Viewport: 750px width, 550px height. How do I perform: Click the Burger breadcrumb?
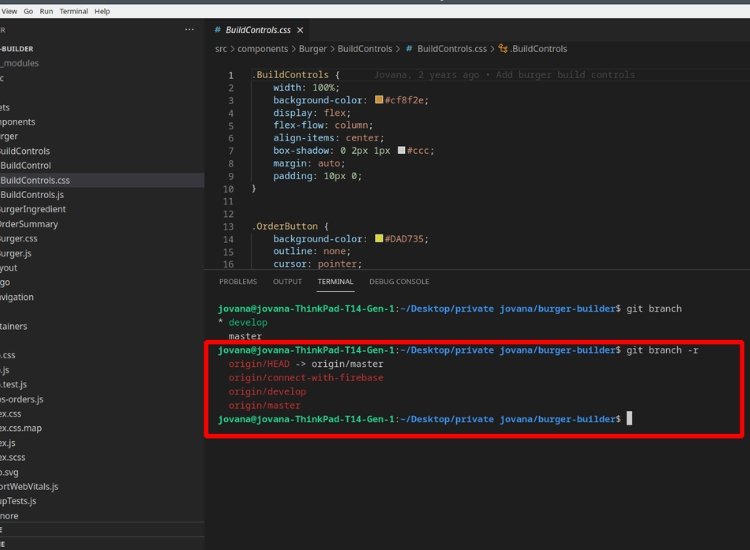point(312,49)
